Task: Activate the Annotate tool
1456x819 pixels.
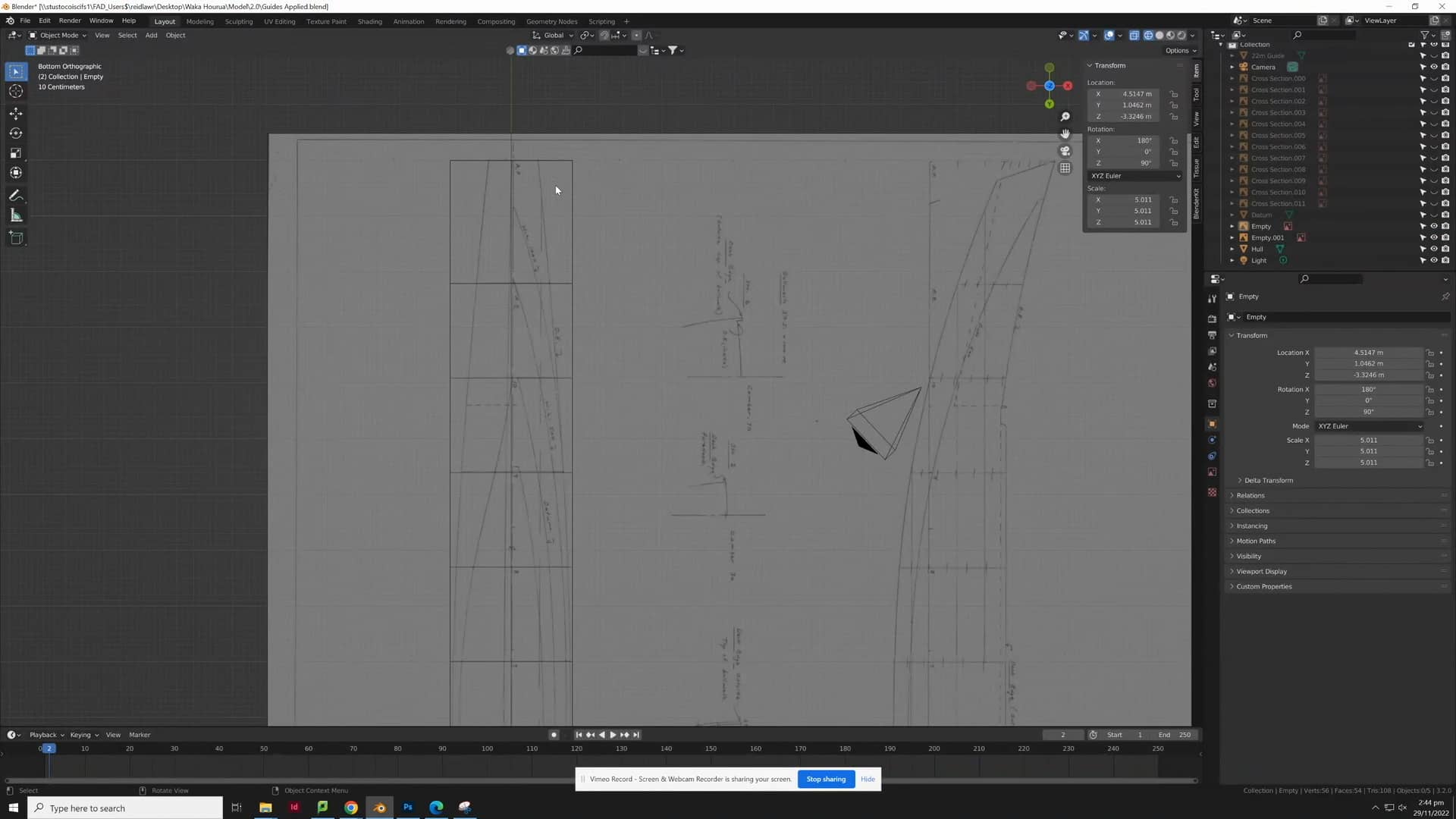Action: coord(15,195)
